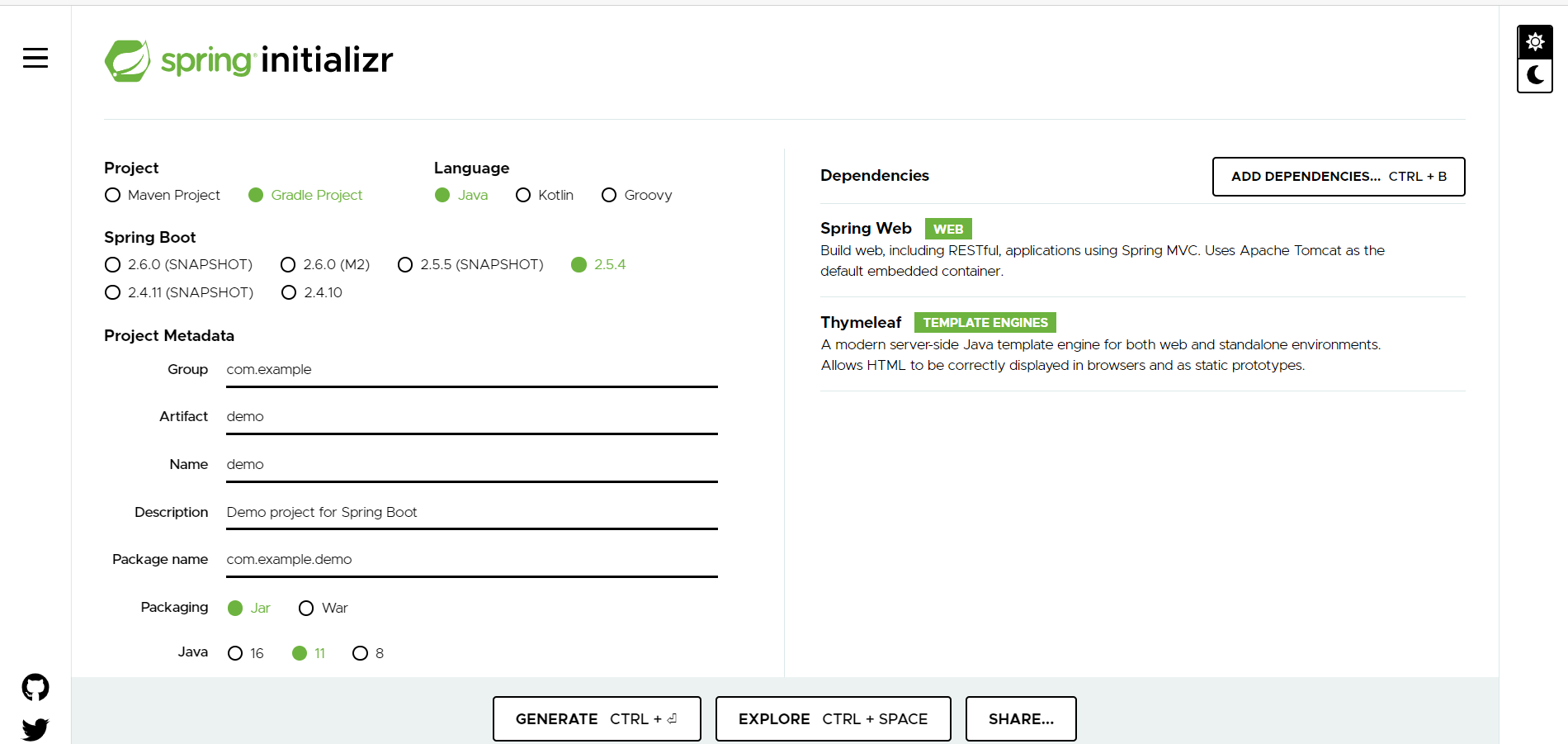
Task: Focus the Group input field
Action: [472, 370]
